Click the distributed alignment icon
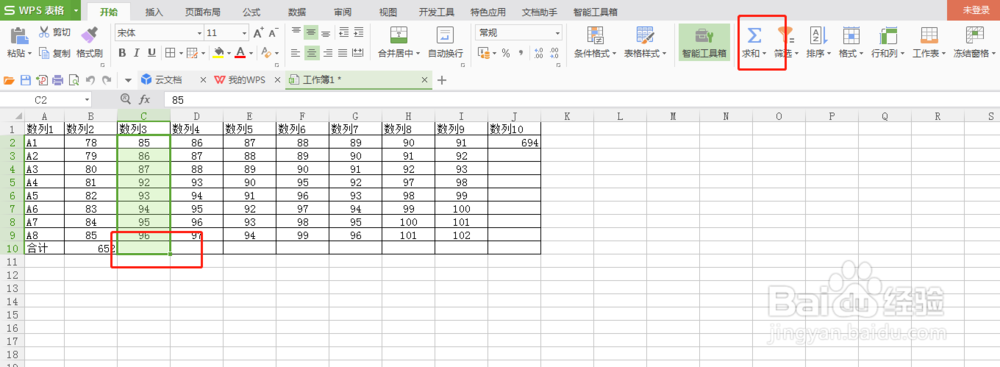1000x367 pixels. 358,53
